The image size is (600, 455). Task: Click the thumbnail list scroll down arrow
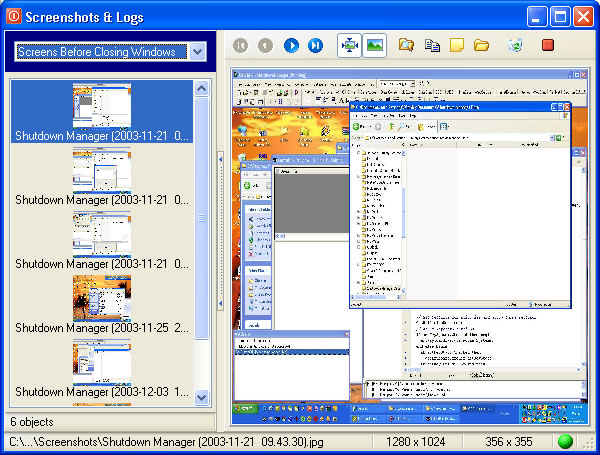coord(201,397)
